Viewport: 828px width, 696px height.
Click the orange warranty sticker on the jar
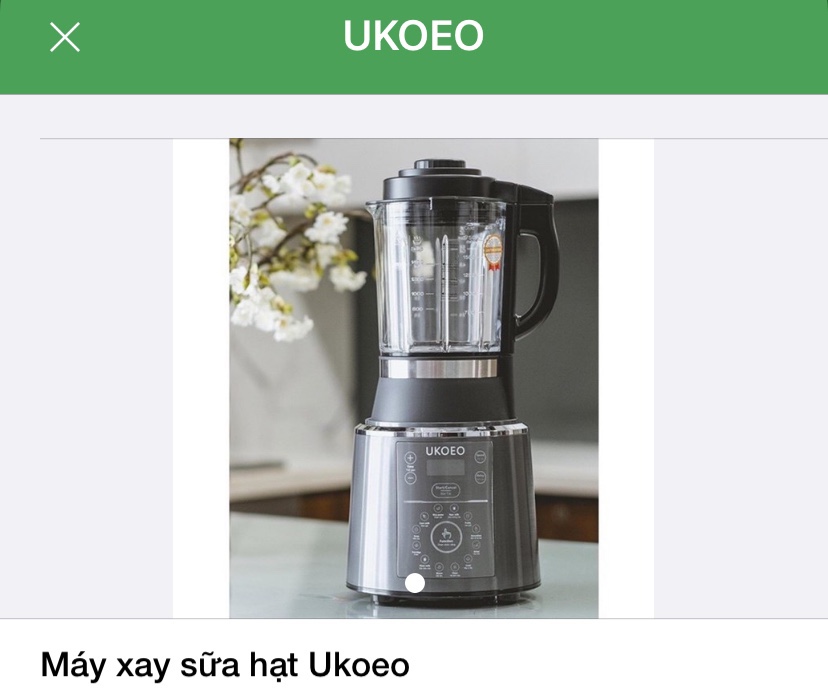pos(493,250)
